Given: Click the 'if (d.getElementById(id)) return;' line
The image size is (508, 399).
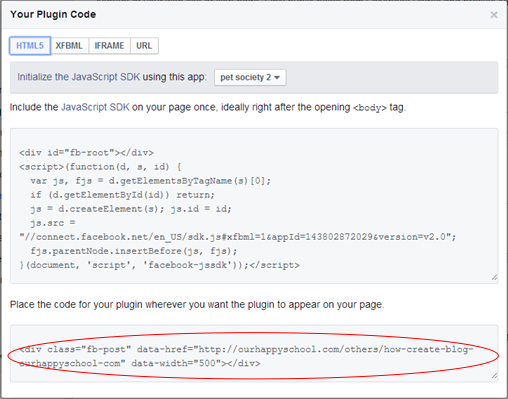Looking at the screenshot, I should [123, 195].
